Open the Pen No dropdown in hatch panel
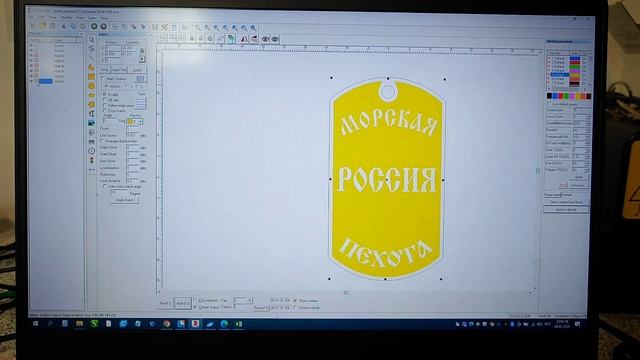 [140, 122]
